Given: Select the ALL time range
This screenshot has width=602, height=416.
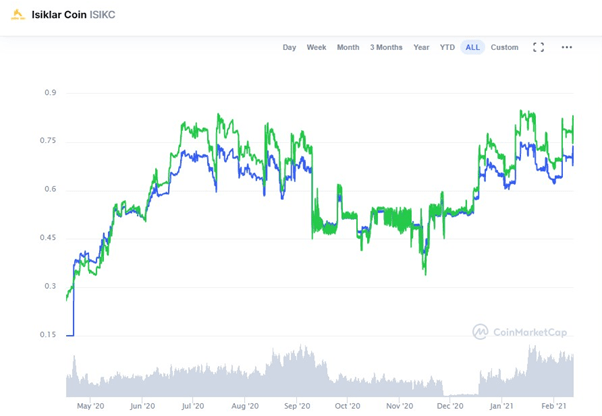Looking at the screenshot, I should (x=473, y=47).
